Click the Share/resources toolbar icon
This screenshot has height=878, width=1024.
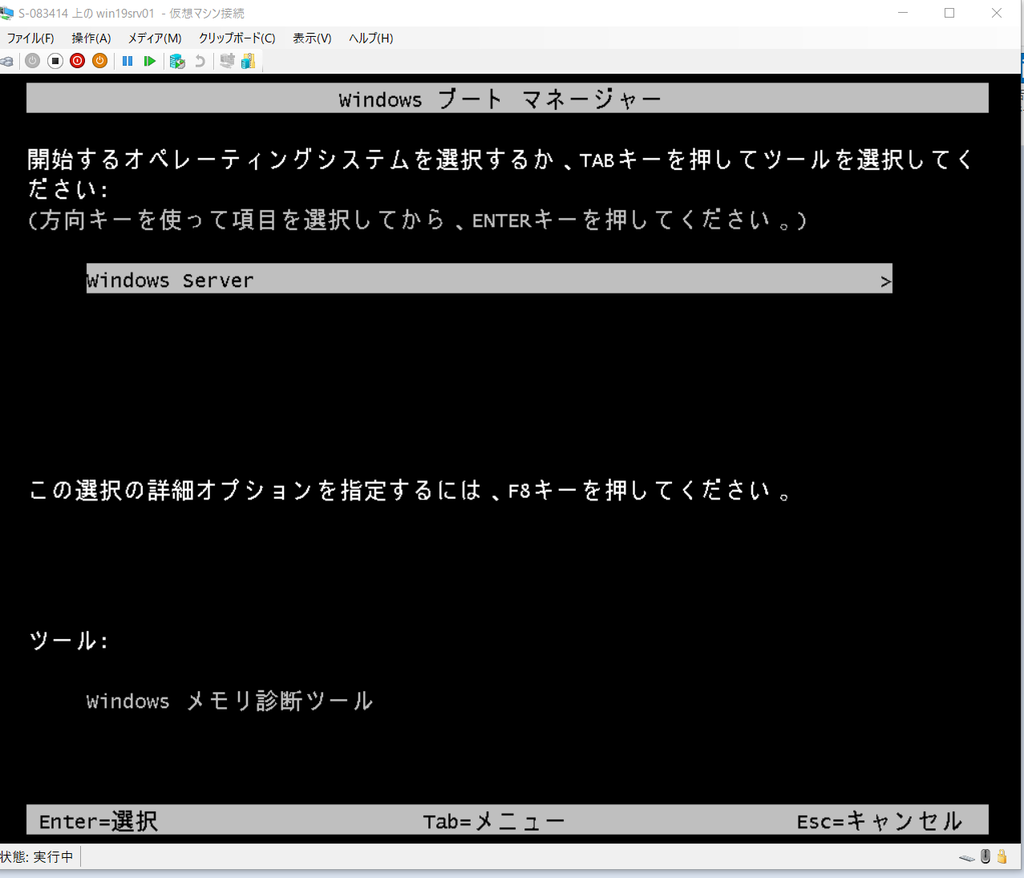(248, 61)
